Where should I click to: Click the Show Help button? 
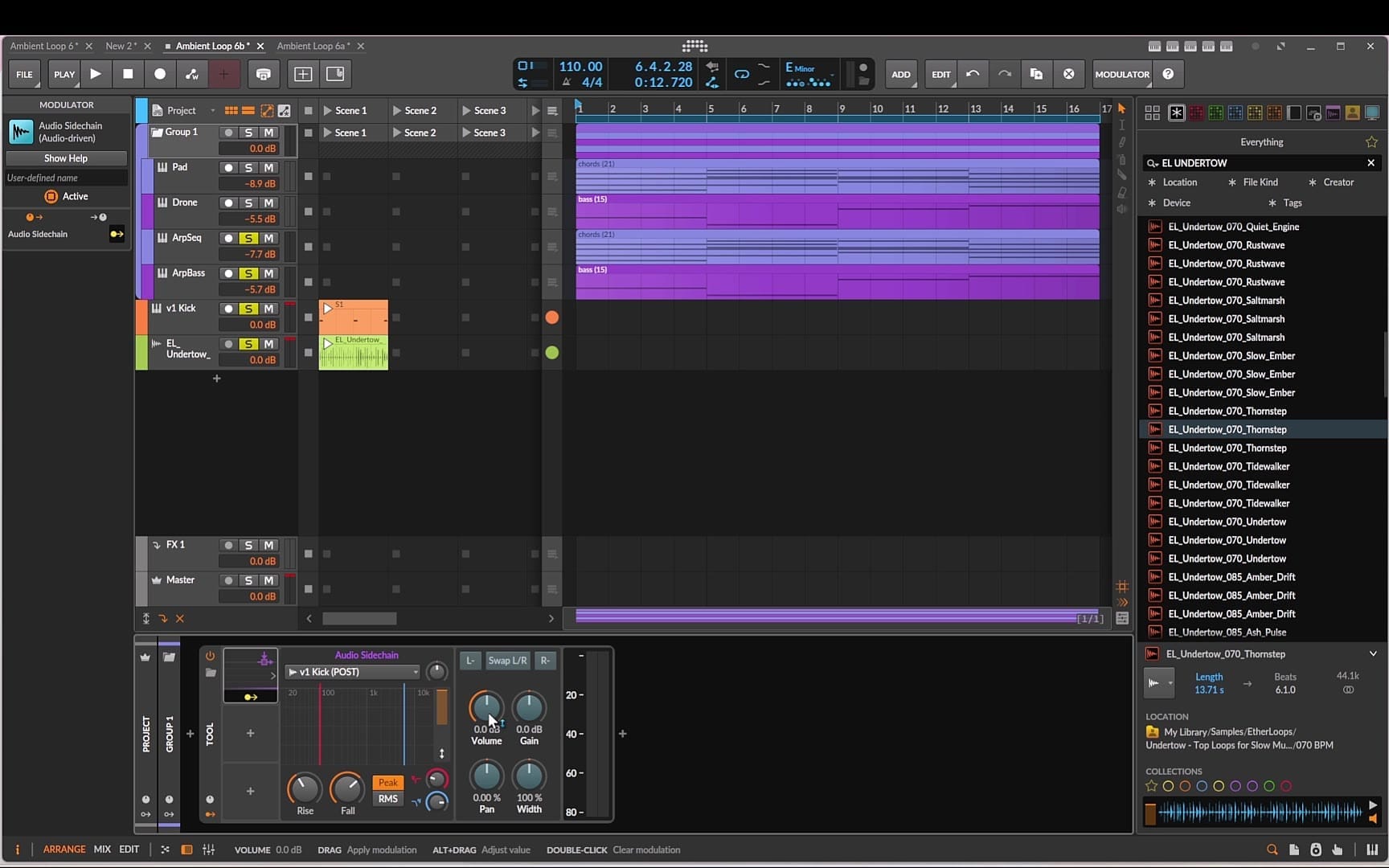point(66,158)
